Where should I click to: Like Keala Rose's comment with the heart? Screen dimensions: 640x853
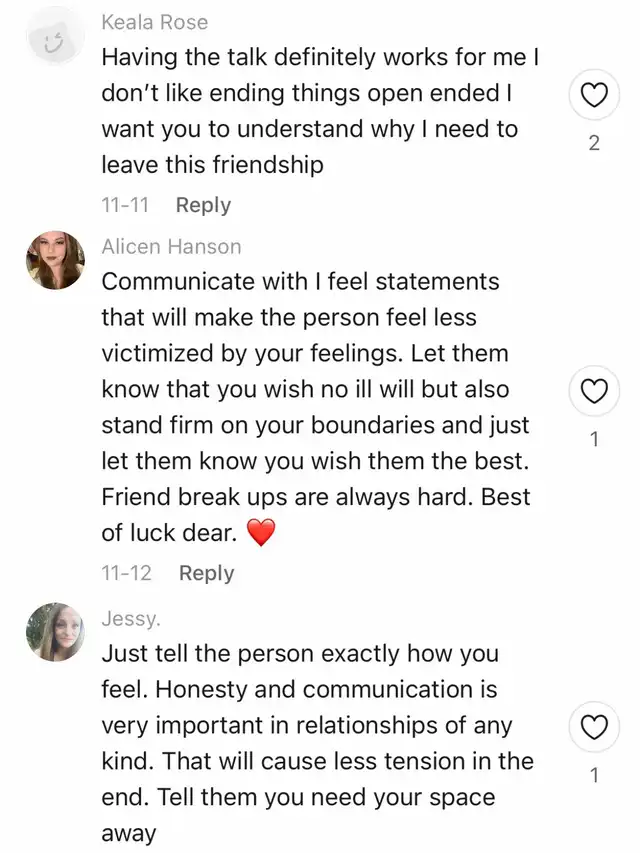[x=594, y=96]
